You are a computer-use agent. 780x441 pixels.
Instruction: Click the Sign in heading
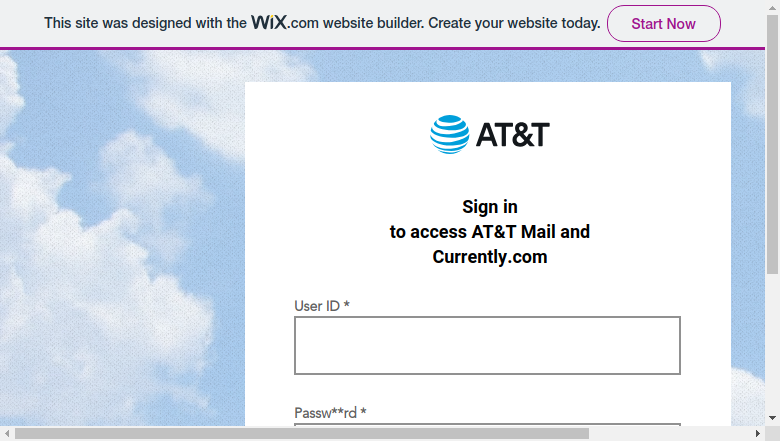click(x=490, y=207)
